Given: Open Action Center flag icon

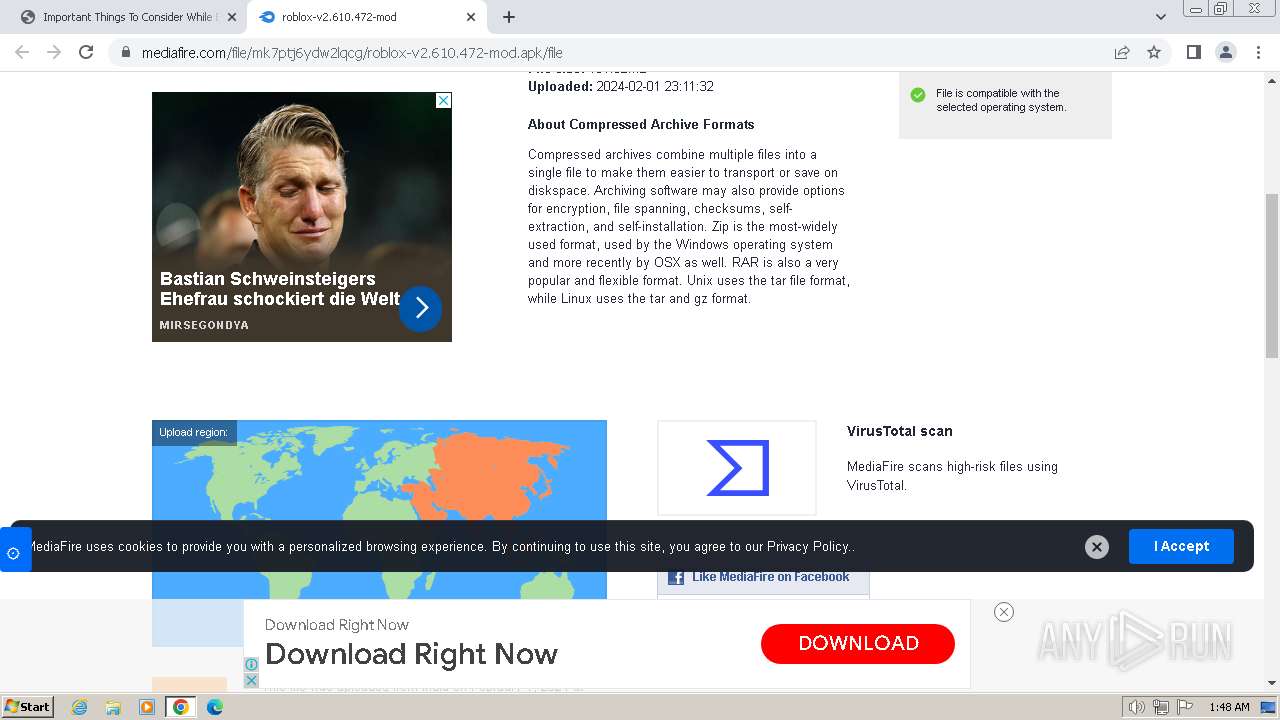Looking at the screenshot, I should point(1184,707).
